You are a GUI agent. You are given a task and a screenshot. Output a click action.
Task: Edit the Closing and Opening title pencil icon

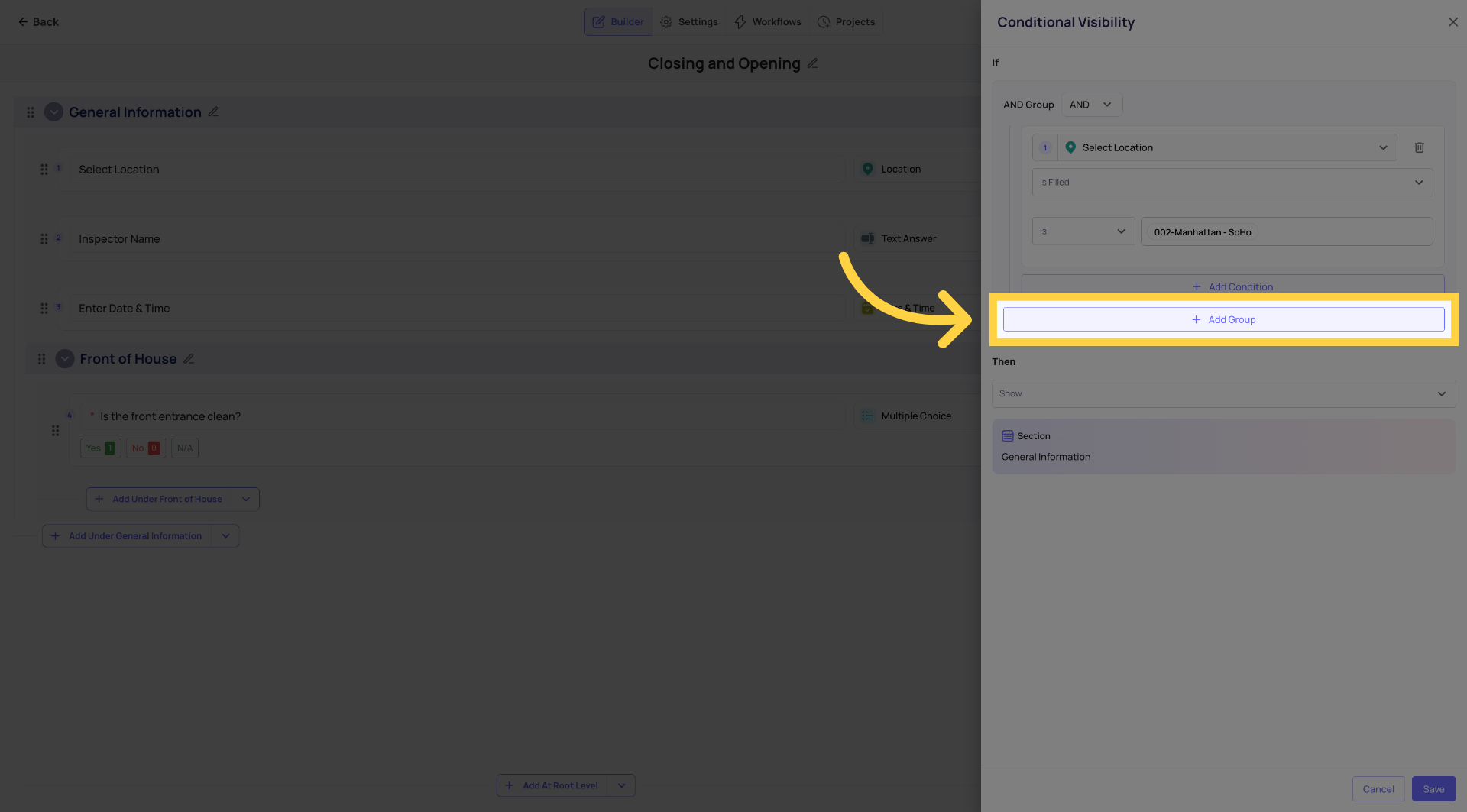click(x=812, y=63)
